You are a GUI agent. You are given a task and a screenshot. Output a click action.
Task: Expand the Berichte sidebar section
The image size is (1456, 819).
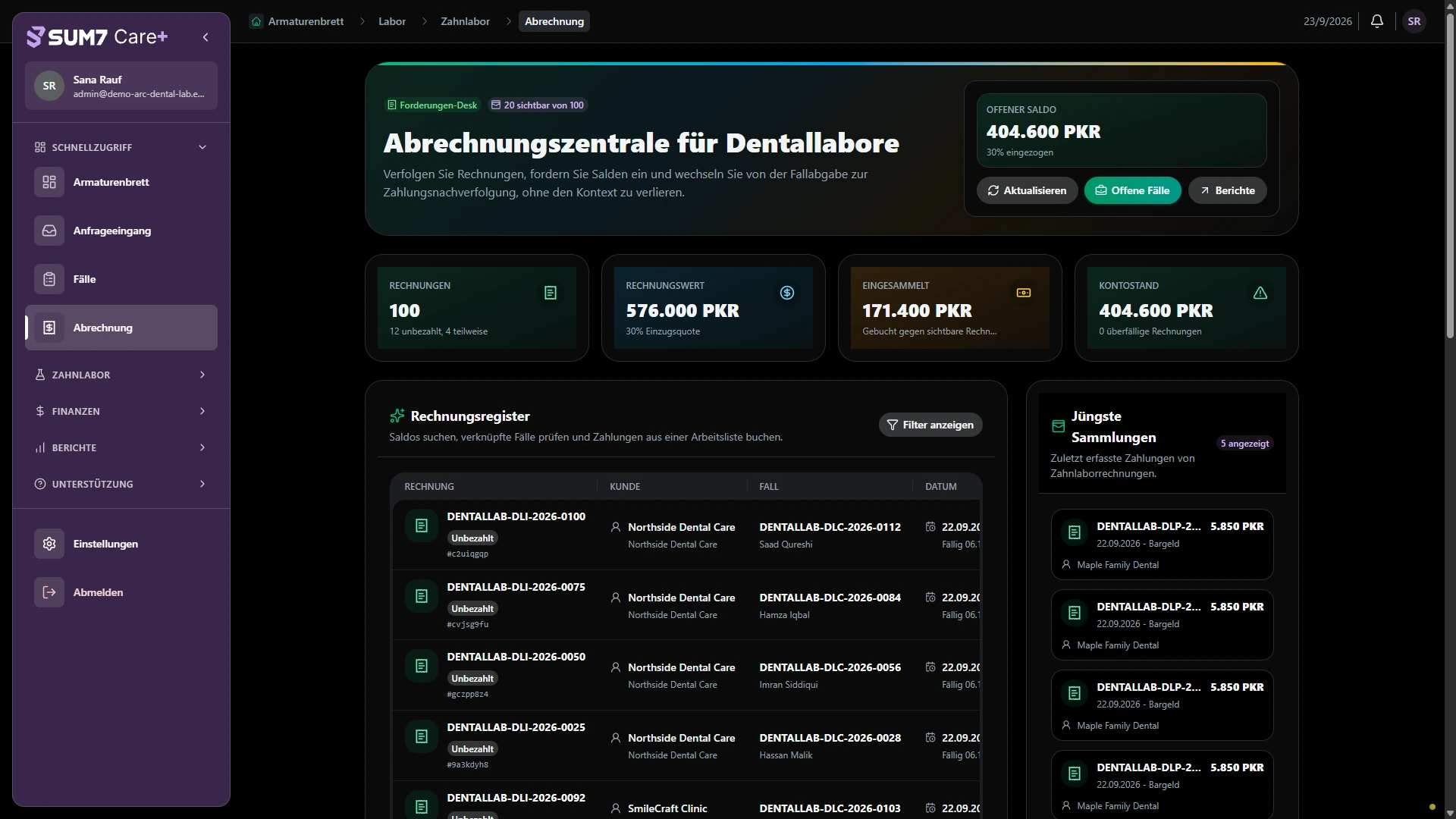pyautogui.click(x=121, y=447)
